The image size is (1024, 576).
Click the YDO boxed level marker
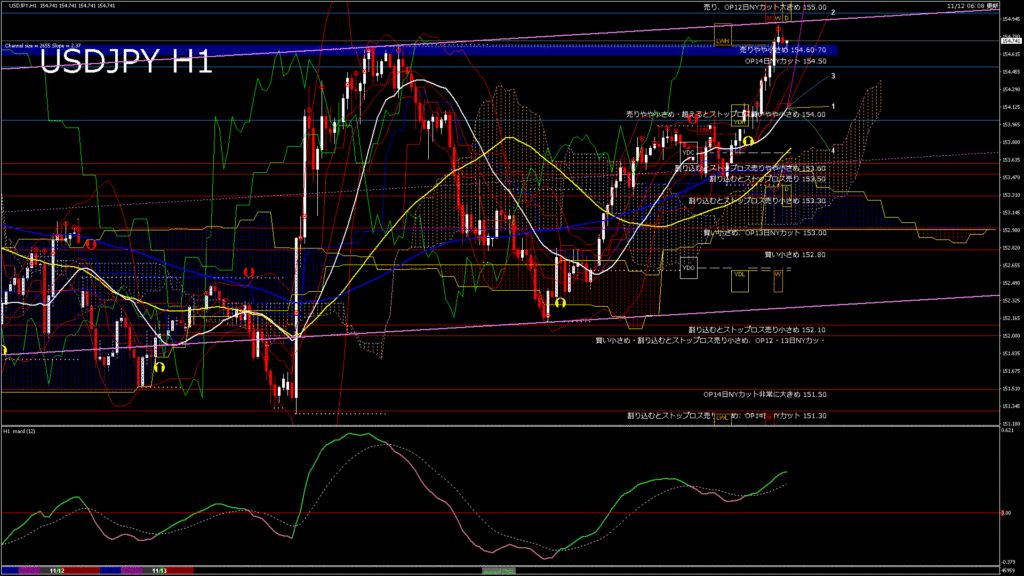[x=688, y=268]
